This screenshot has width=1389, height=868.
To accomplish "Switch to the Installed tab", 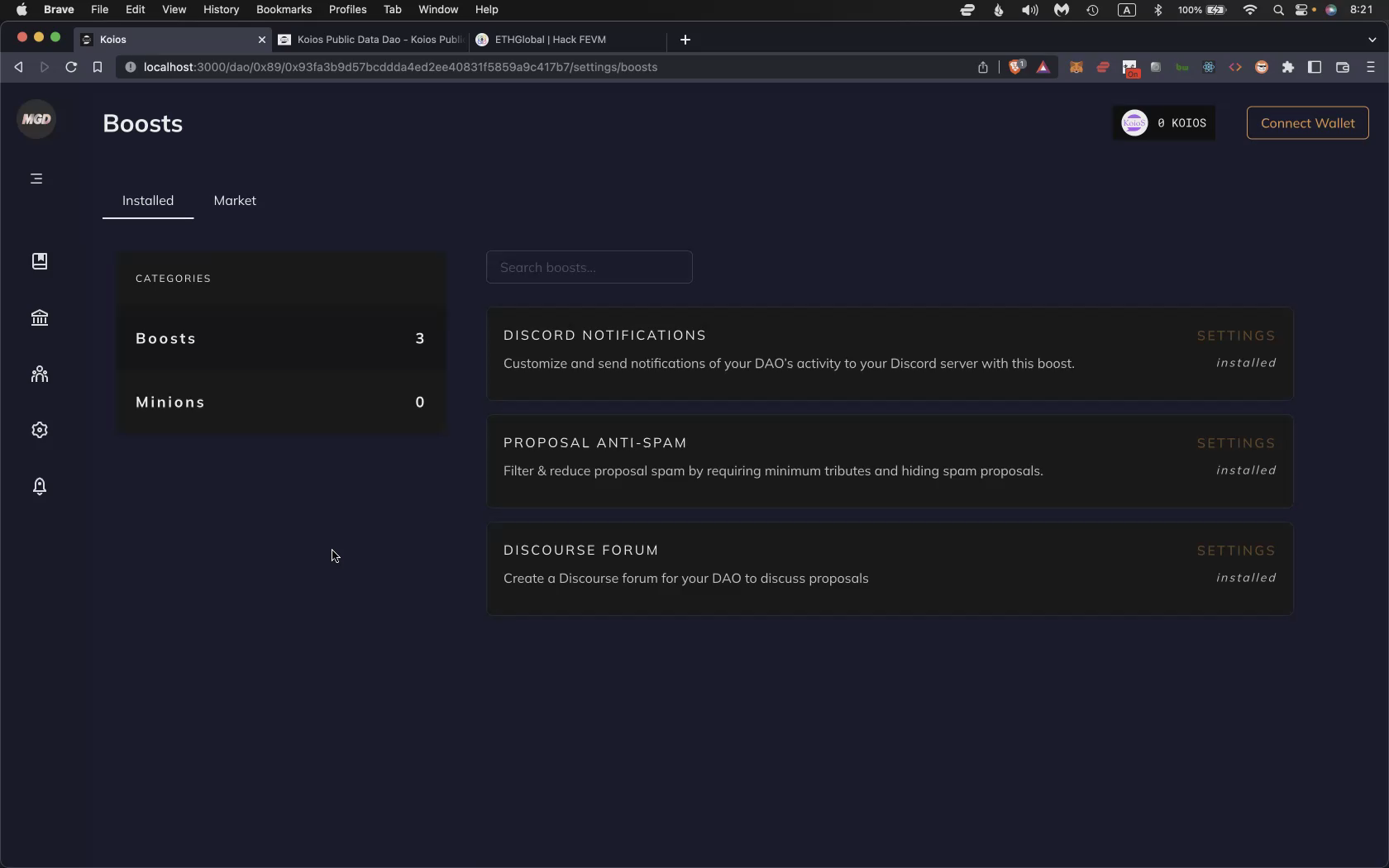I will pyautogui.click(x=148, y=201).
